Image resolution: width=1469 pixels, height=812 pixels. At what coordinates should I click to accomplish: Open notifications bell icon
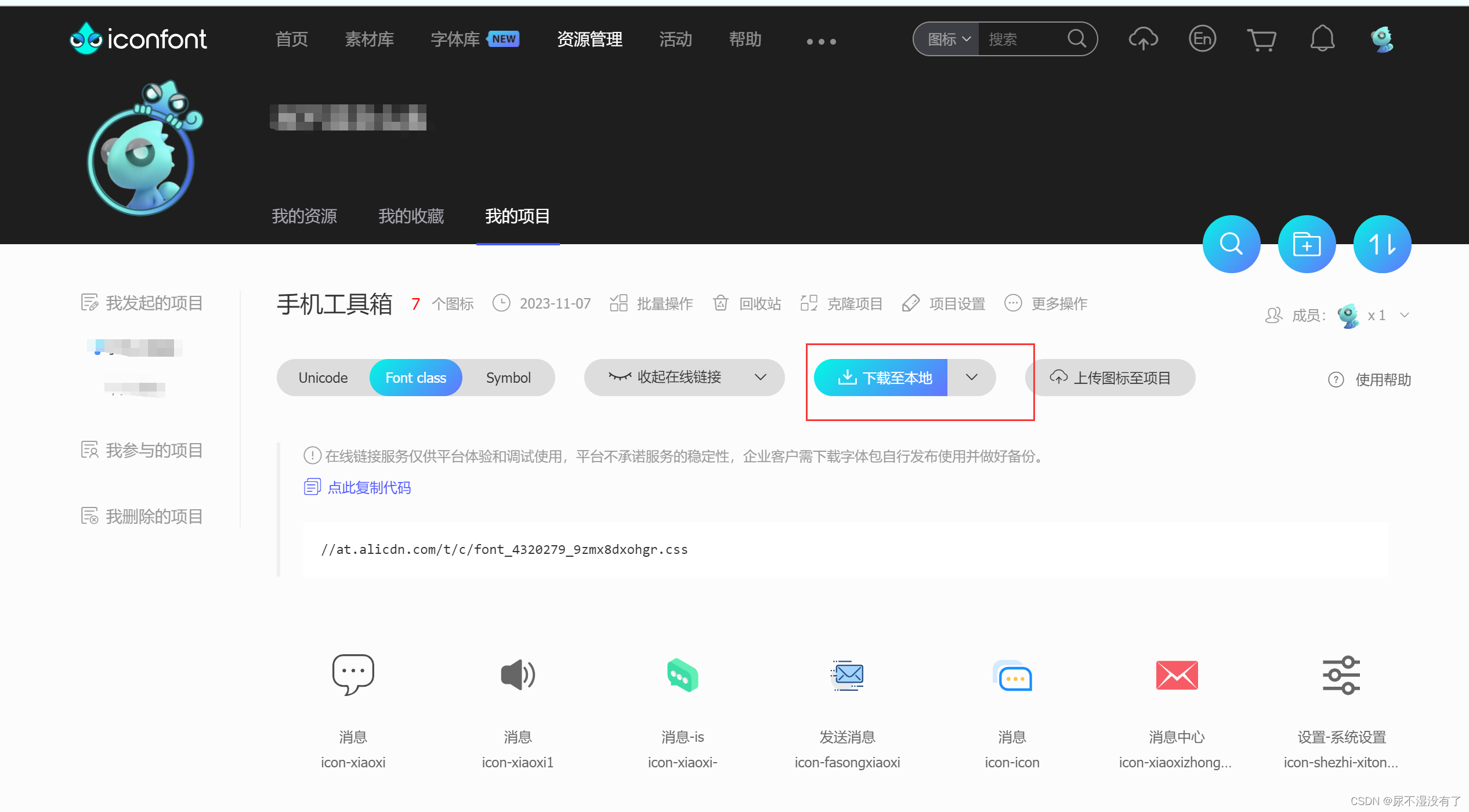pyautogui.click(x=1322, y=39)
